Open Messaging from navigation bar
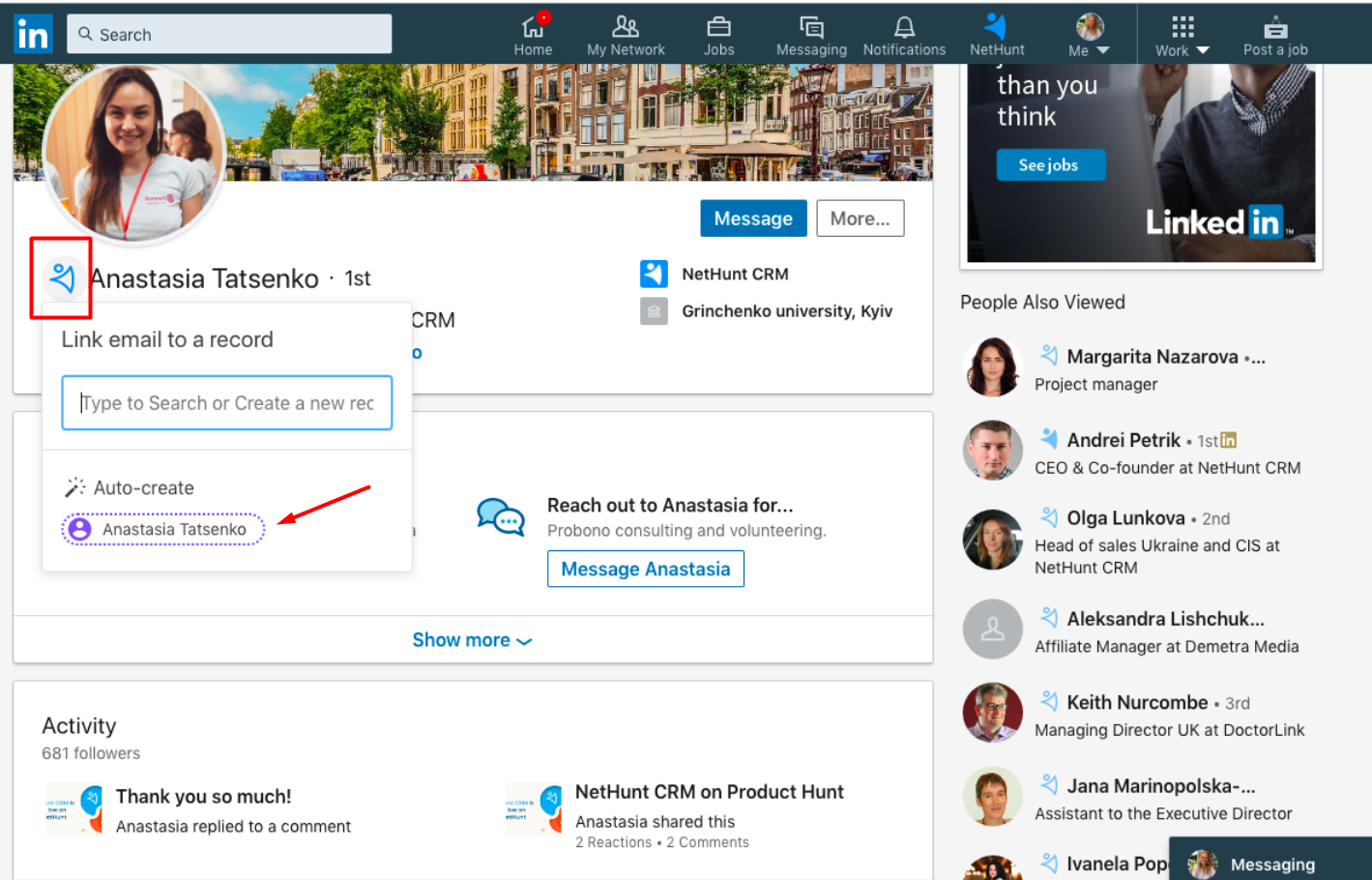Screen dimensions: 1372x880 click(811, 35)
